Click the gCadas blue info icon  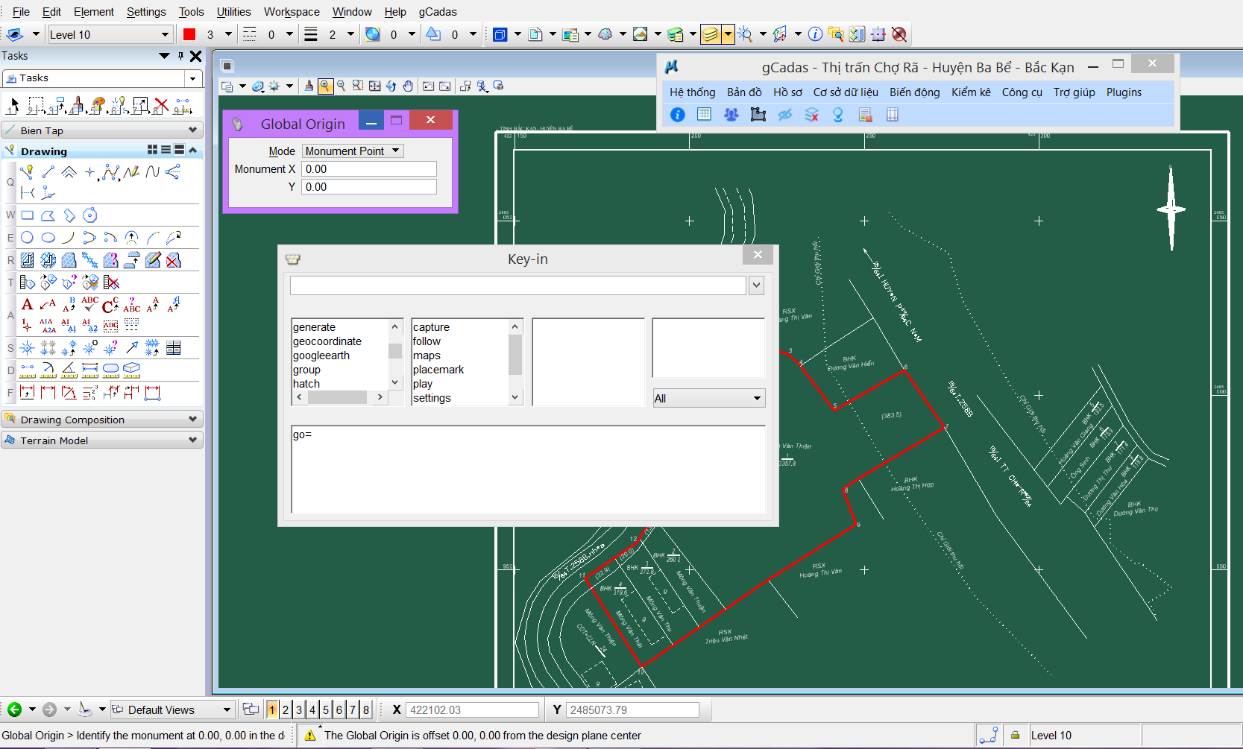[677, 115]
